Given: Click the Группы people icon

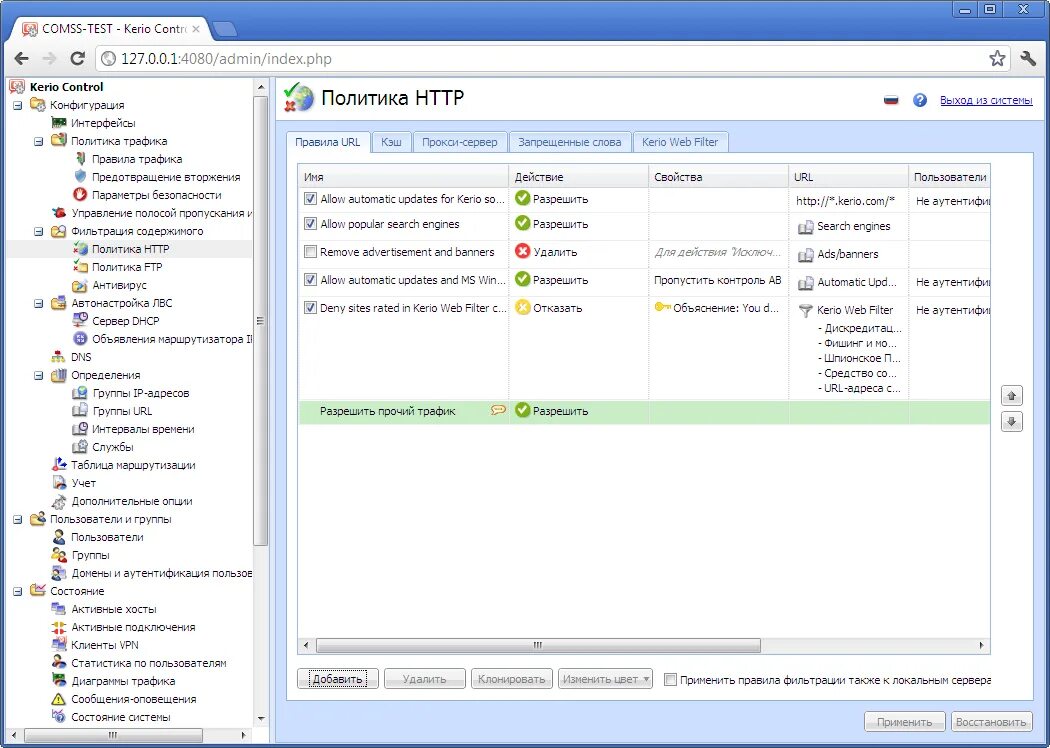Looking at the screenshot, I should (x=60, y=555).
